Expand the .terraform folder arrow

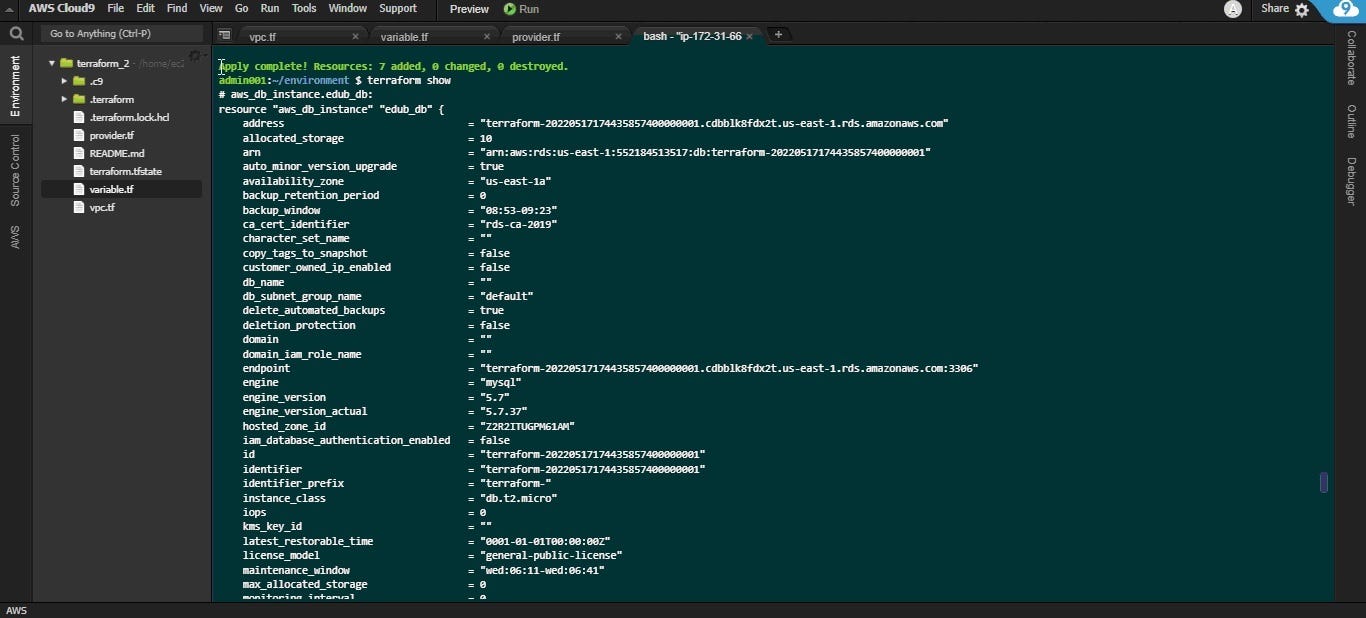click(65, 99)
